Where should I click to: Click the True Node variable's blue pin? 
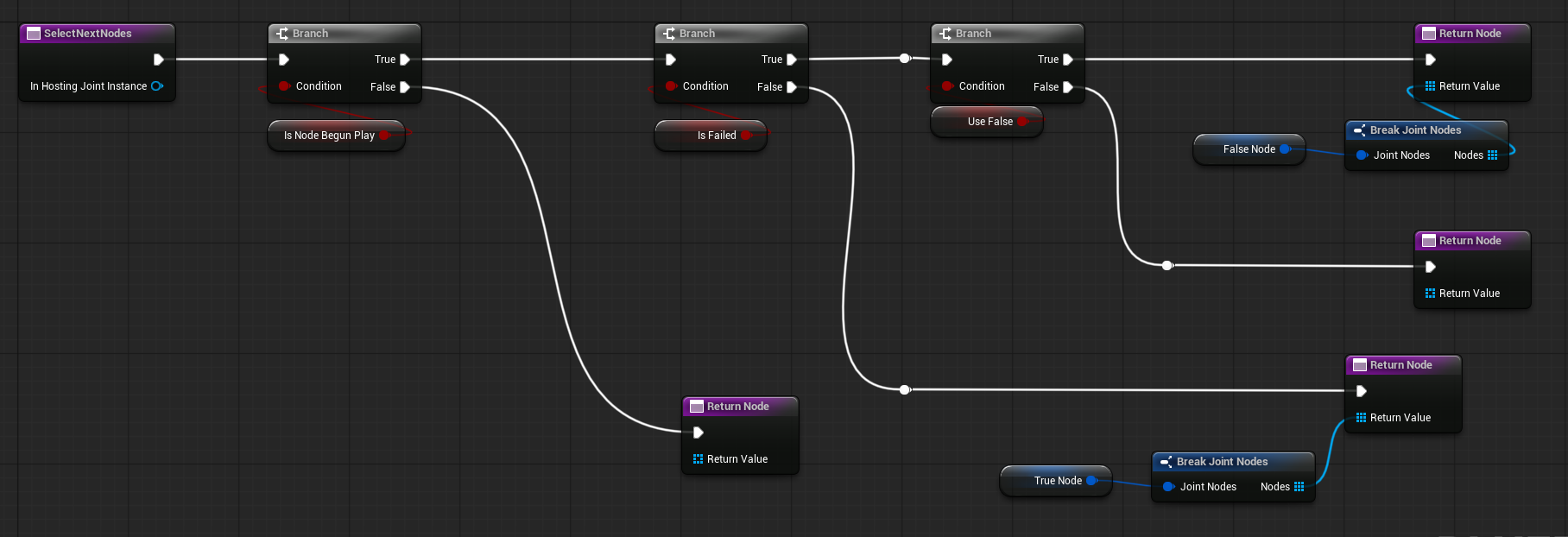pos(1091,481)
